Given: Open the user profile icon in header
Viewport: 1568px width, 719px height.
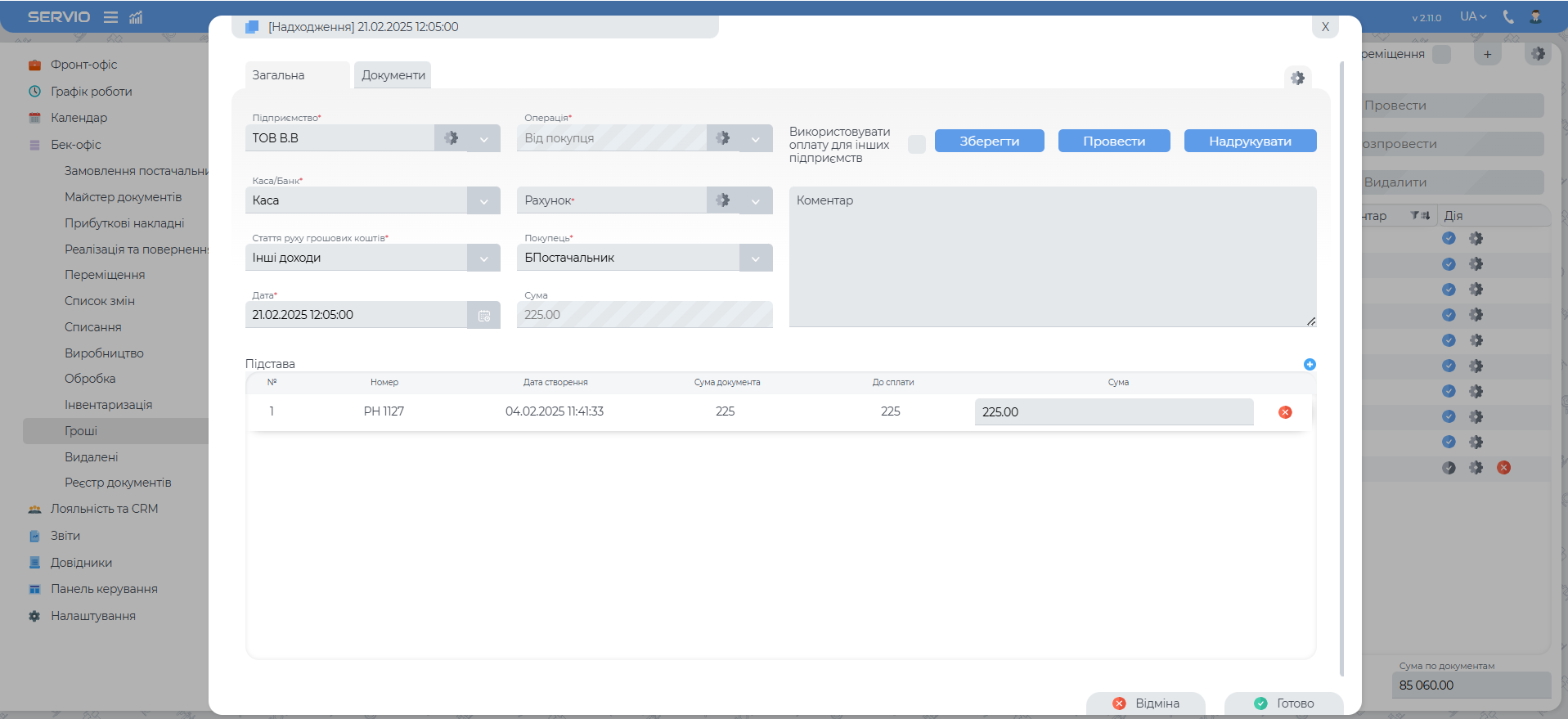Looking at the screenshot, I should pos(1535,17).
